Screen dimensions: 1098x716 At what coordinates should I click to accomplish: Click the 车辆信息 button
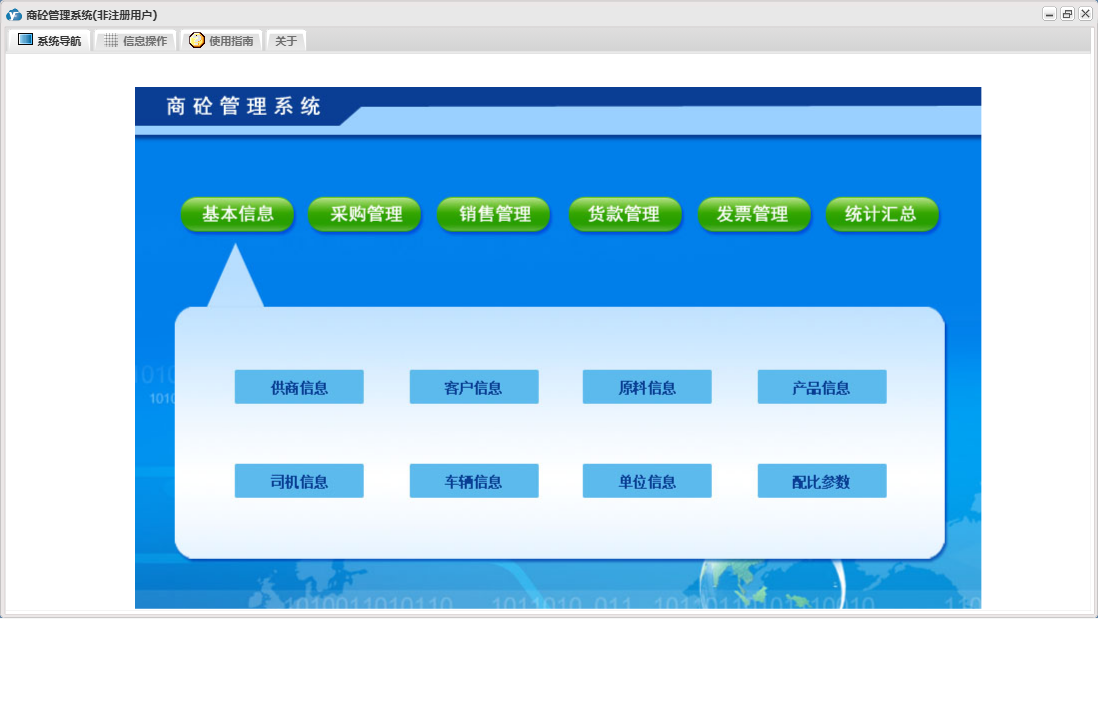tap(474, 481)
